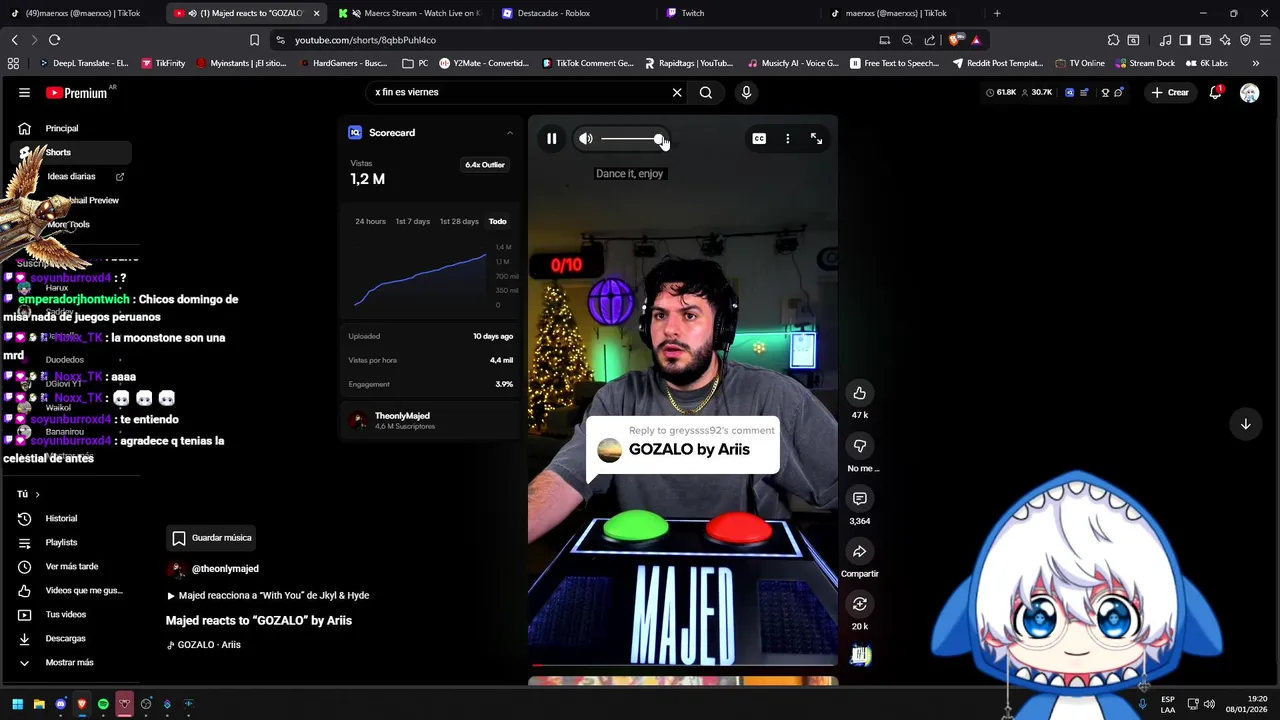Open Discord from the taskbar

[61, 704]
